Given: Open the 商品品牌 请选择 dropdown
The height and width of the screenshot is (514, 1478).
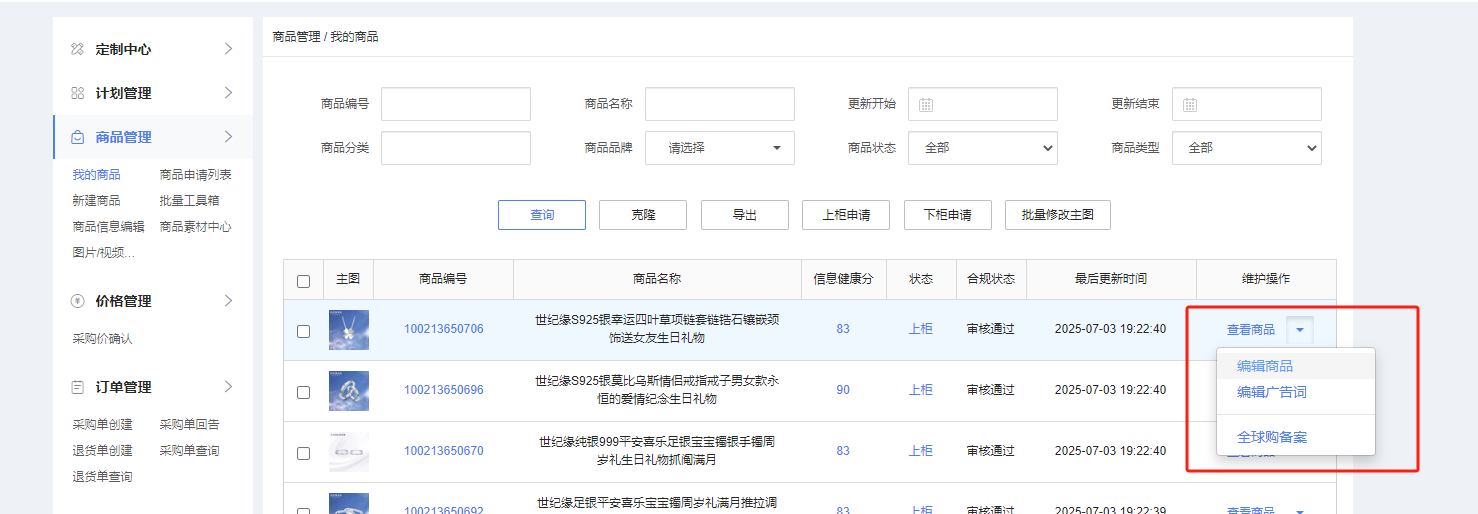Looking at the screenshot, I should (719, 148).
